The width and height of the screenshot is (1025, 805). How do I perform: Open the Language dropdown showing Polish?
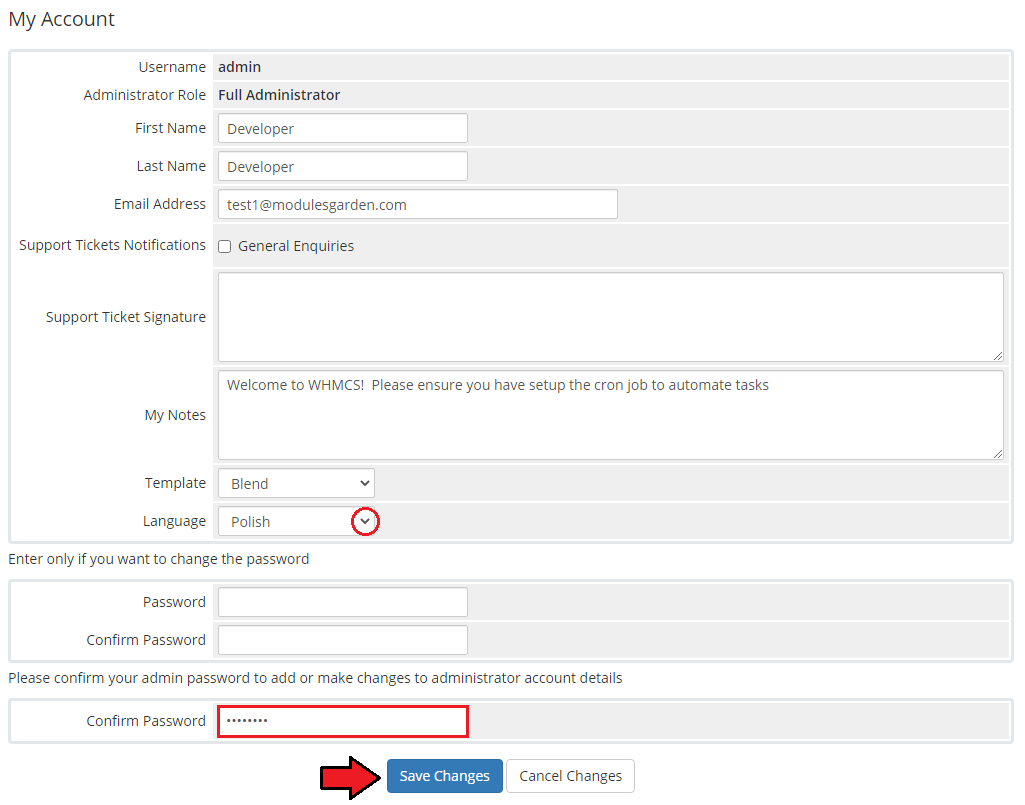(296, 521)
